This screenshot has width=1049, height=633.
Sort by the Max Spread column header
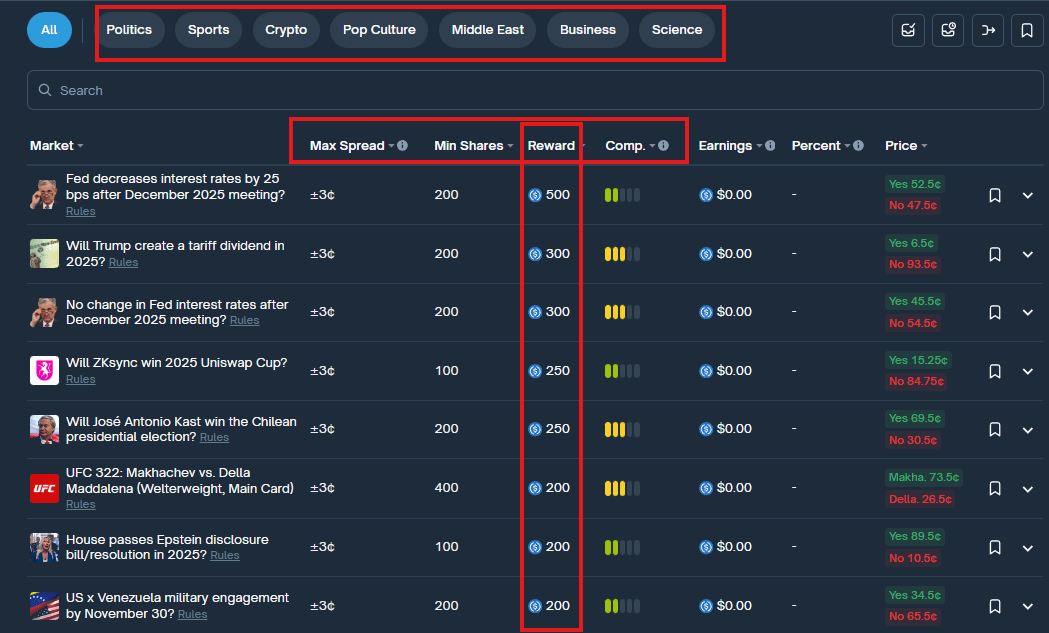click(352, 145)
